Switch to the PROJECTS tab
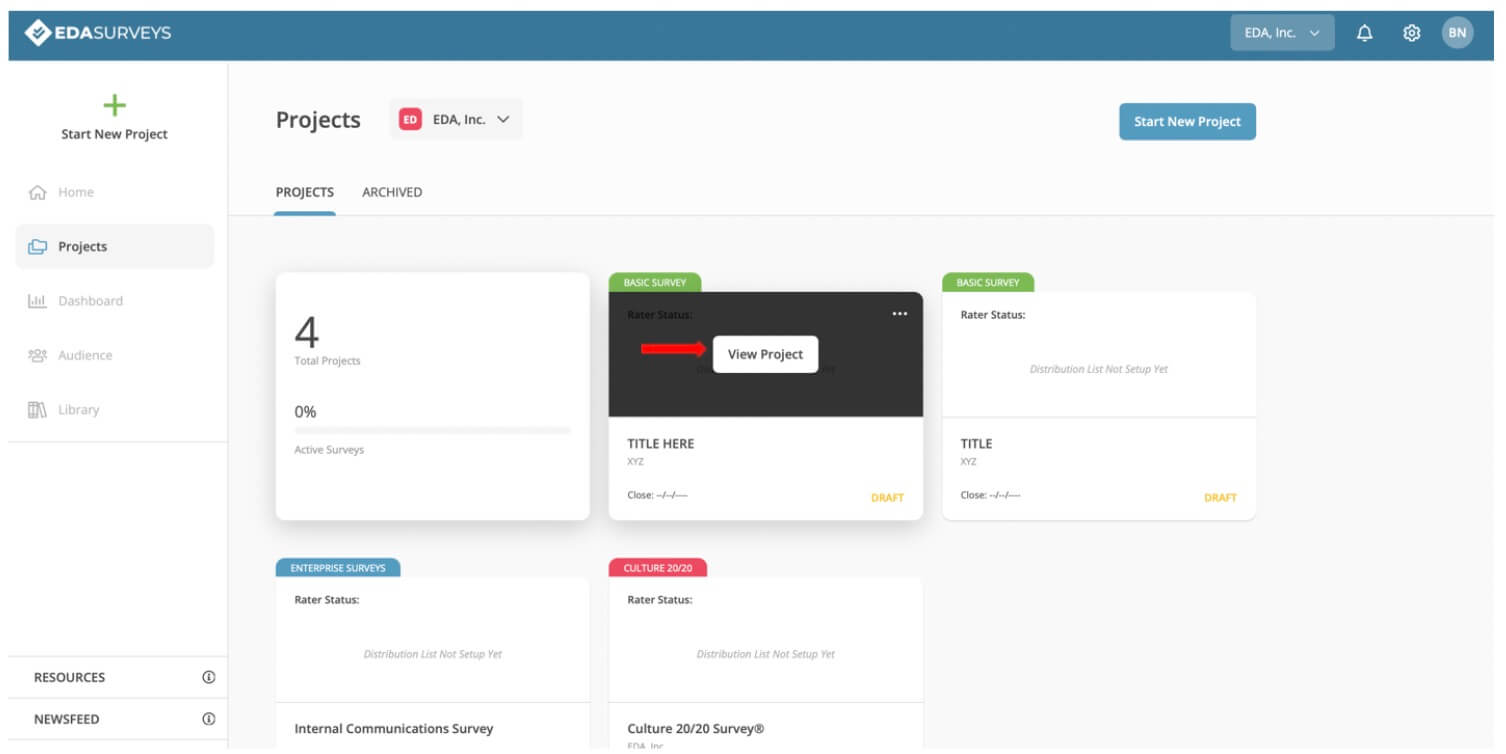 [305, 192]
